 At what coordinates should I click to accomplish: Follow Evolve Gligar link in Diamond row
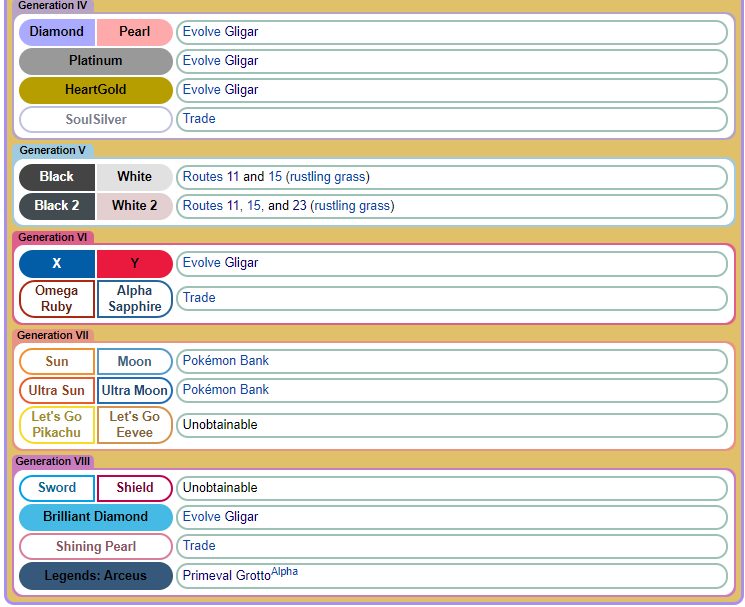[220, 32]
